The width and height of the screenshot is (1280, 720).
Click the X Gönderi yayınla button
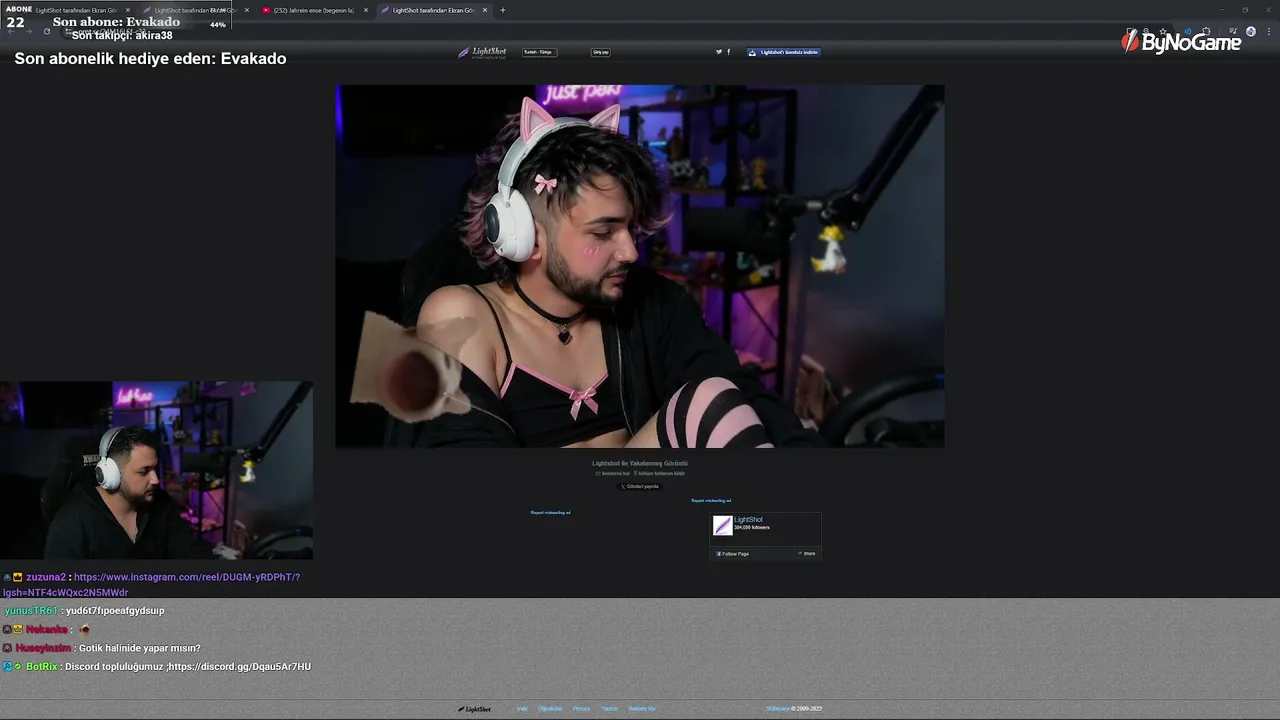pos(640,487)
